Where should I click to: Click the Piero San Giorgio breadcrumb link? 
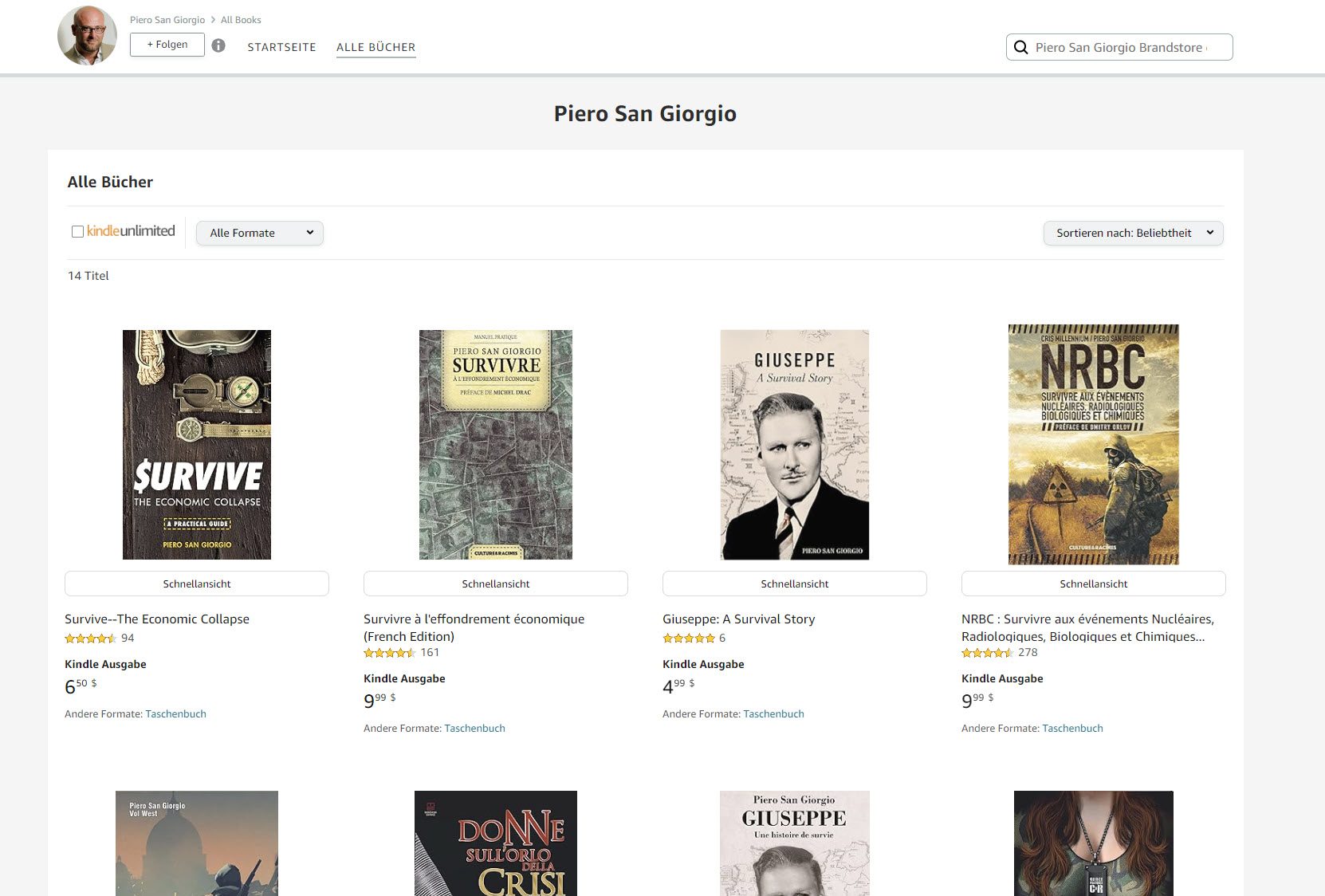(x=167, y=20)
